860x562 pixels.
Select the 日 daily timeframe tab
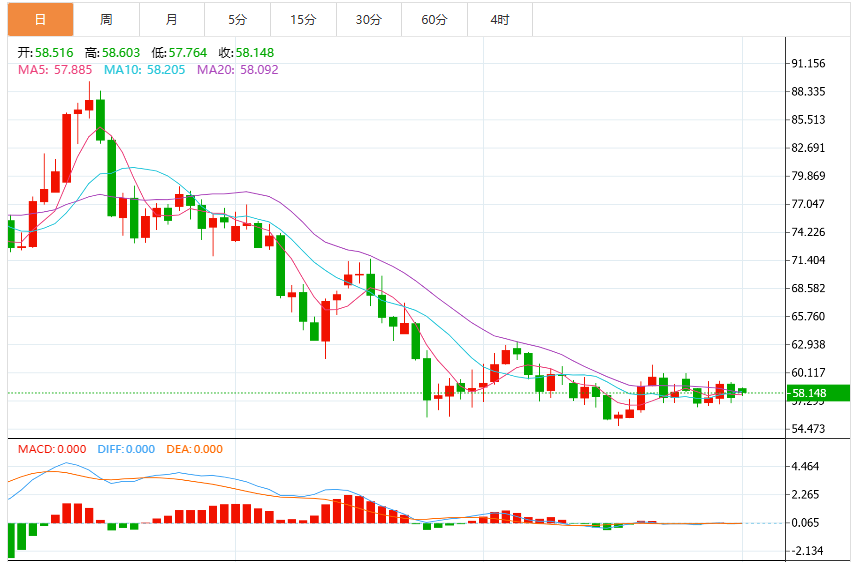[x=41, y=20]
